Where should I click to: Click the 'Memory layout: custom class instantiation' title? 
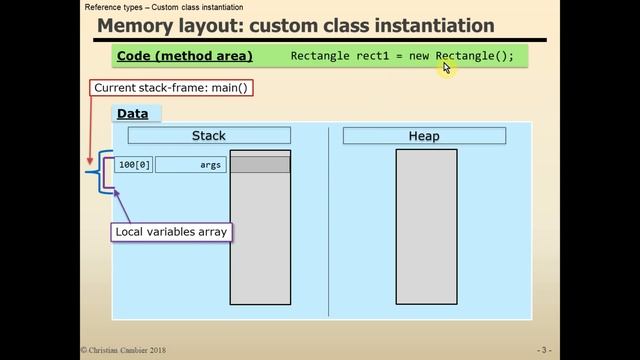(296, 26)
